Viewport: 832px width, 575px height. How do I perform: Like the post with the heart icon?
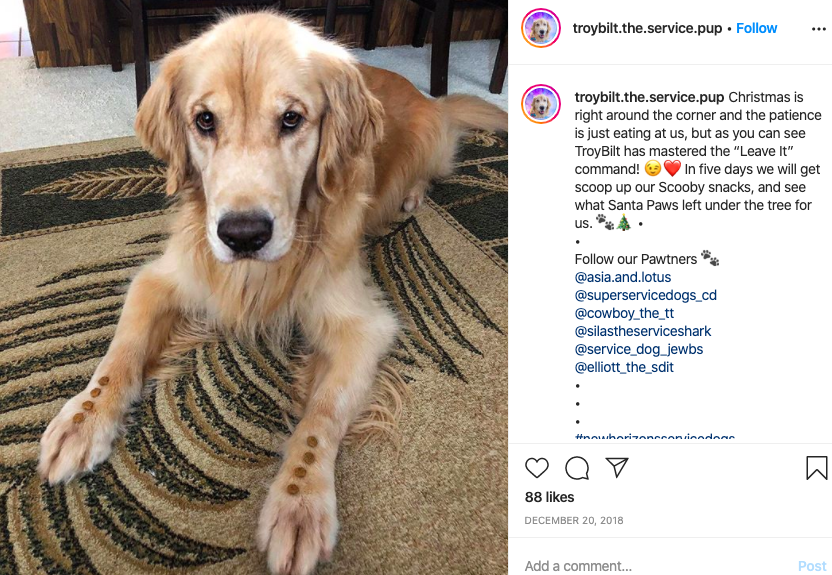(536, 468)
